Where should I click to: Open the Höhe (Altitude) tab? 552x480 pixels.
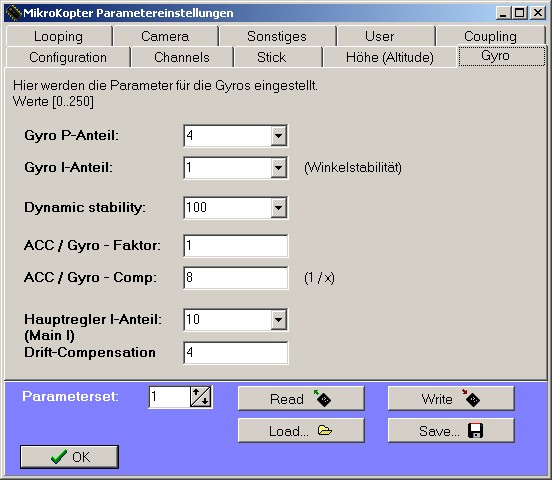point(390,57)
